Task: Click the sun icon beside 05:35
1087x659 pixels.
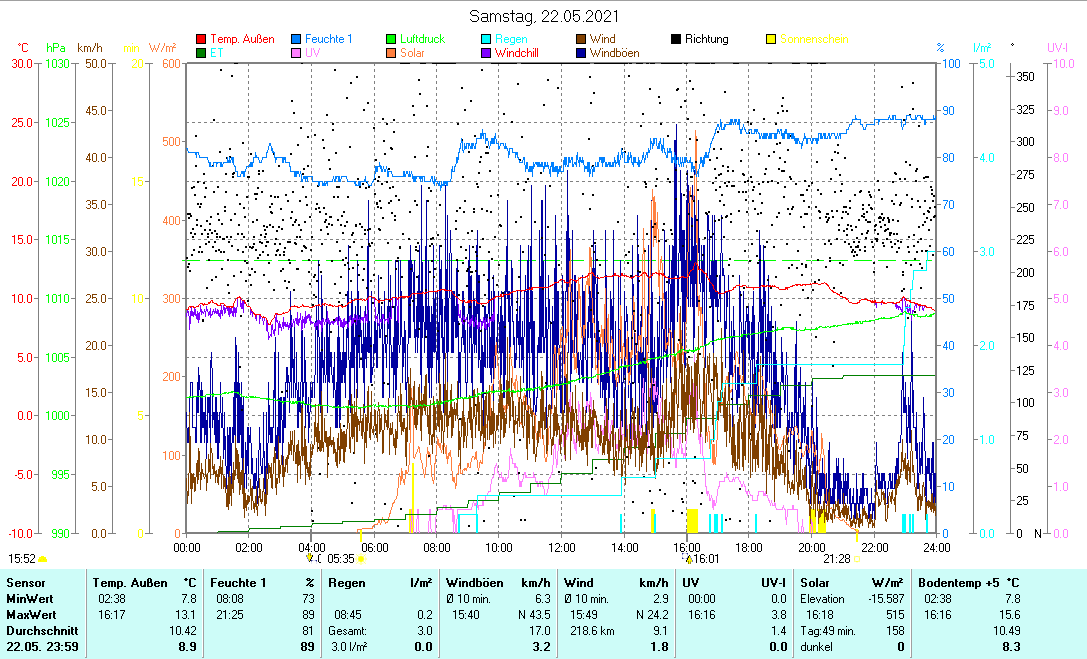Action: (361, 559)
